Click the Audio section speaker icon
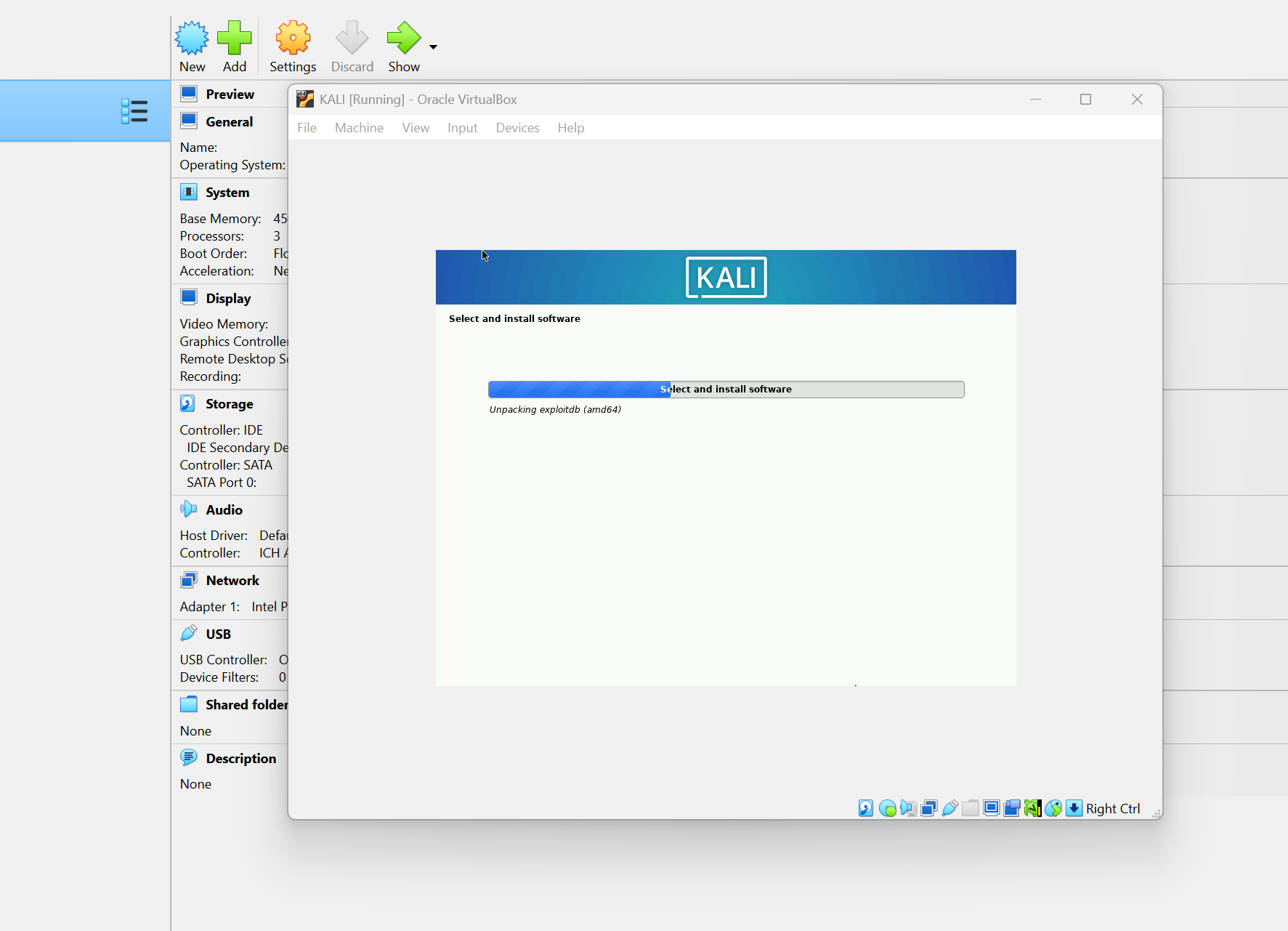 pos(189,509)
